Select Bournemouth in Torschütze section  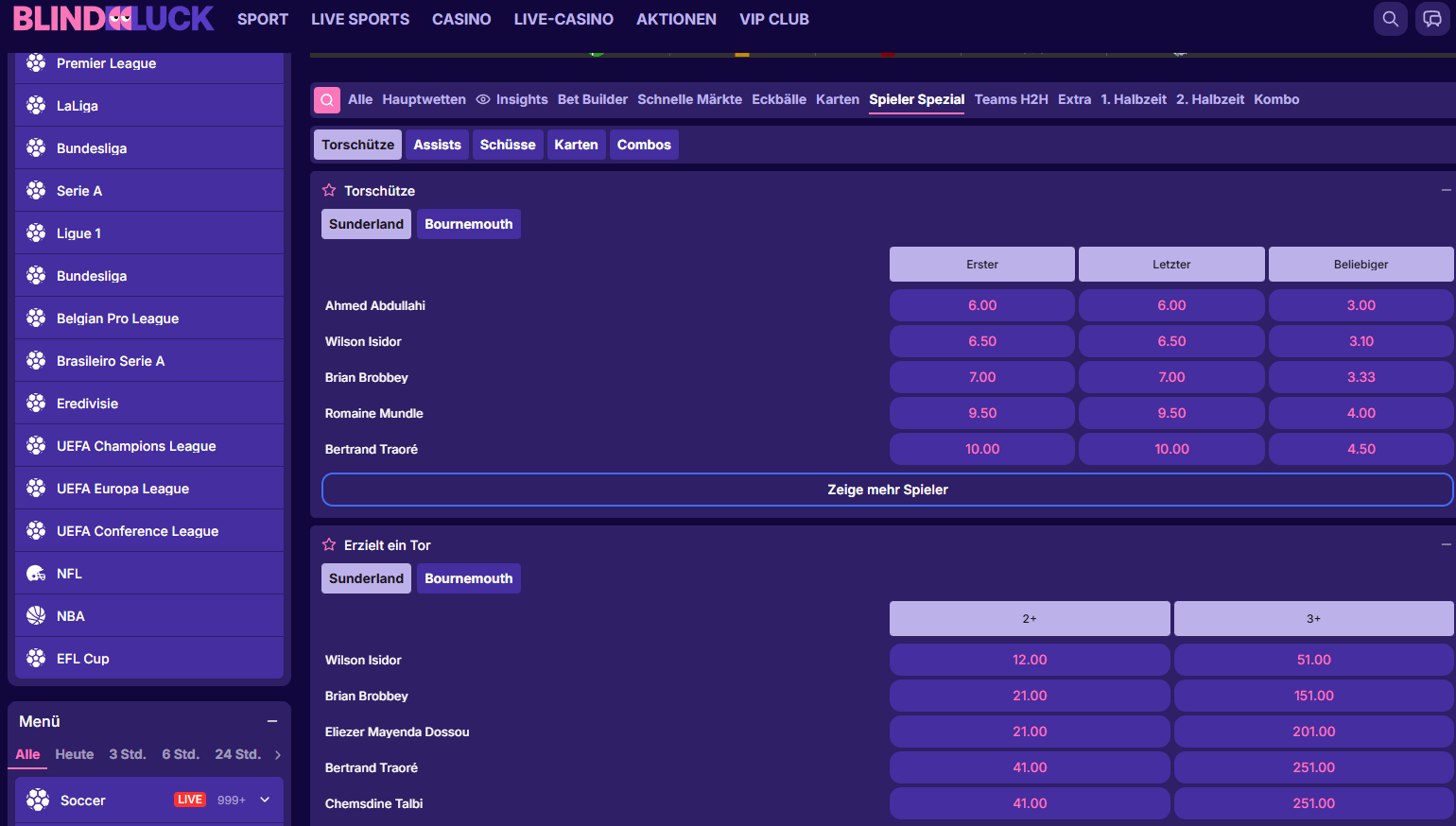click(x=468, y=224)
